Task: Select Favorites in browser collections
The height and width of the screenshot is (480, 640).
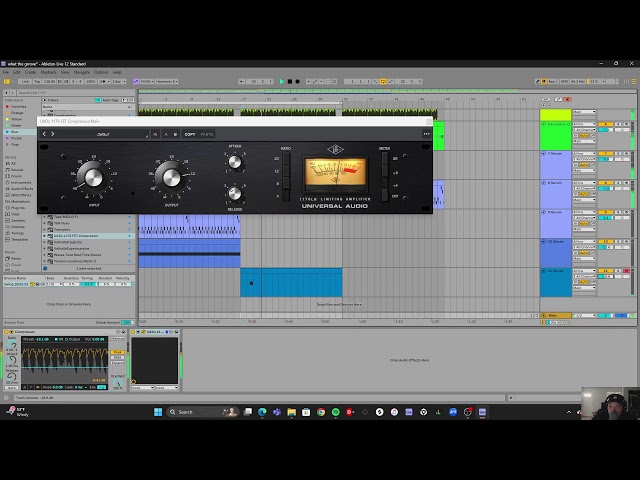Action: point(18,107)
